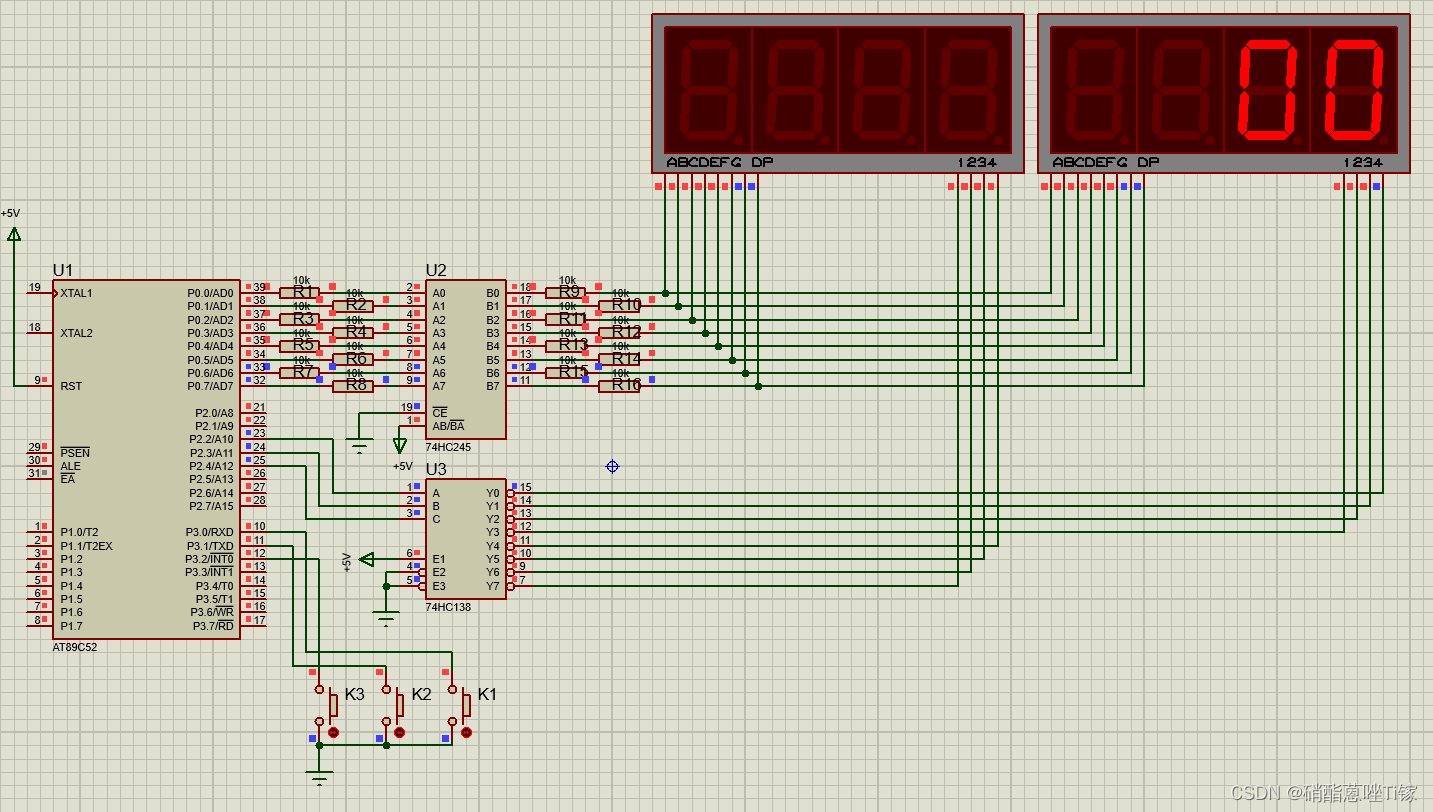This screenshot has height=812, width=1433.
Task: Click the blue origin crosshair marker
Action: pos(613,466)
